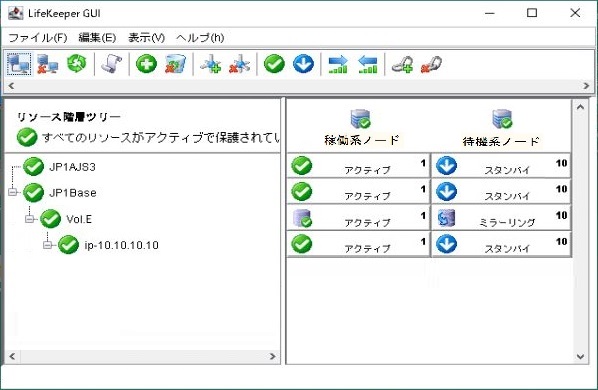The height and width of the screenshot is (390, 598).
Task: Click the green plus Create Resource icon
Action: [146, 64]
